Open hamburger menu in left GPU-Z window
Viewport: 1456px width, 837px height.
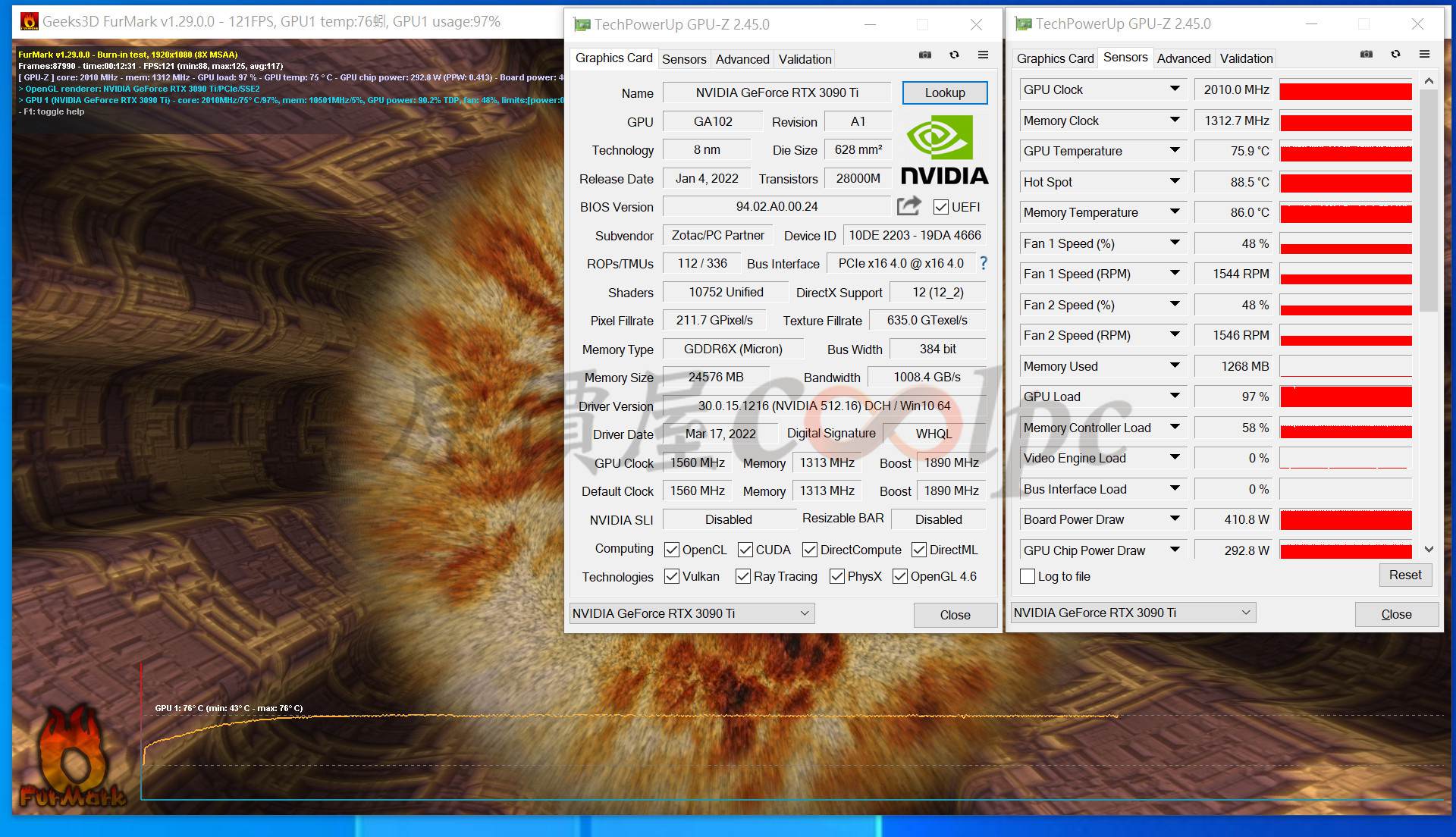point(983,55)
